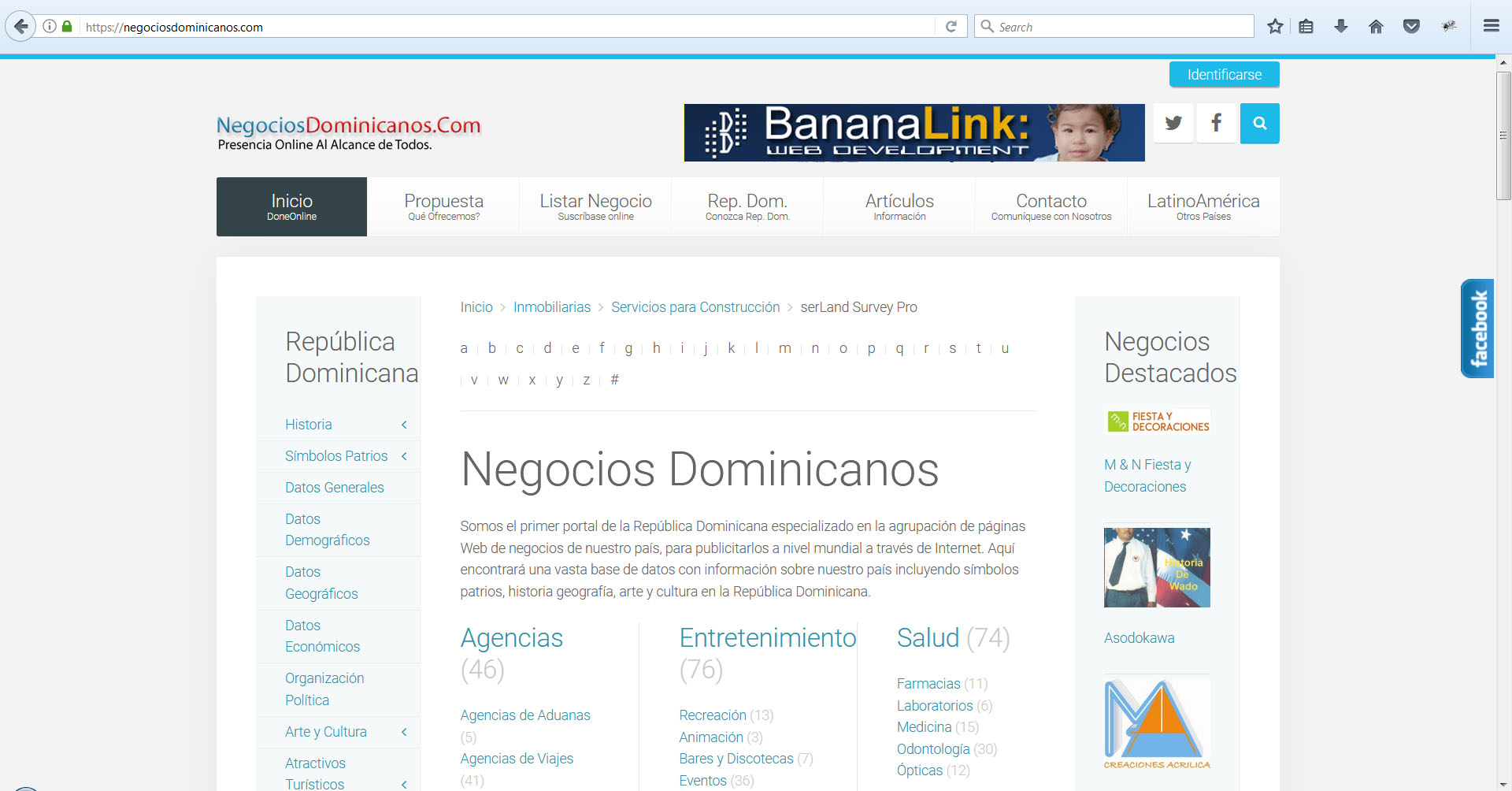Screen dimensions: 1512x791
Task: Open the Firefox hamburger menu
Action: [1491, 26]
